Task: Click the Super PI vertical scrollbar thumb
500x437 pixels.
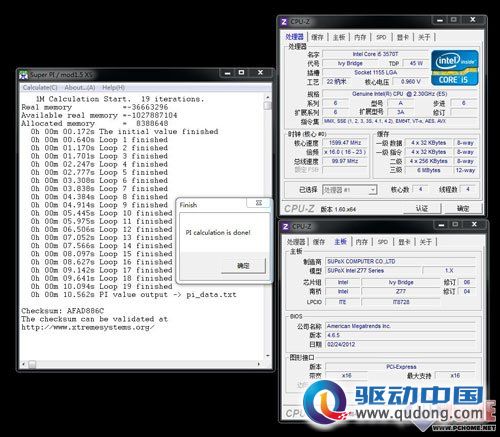Action: click(x=267, y=105)
